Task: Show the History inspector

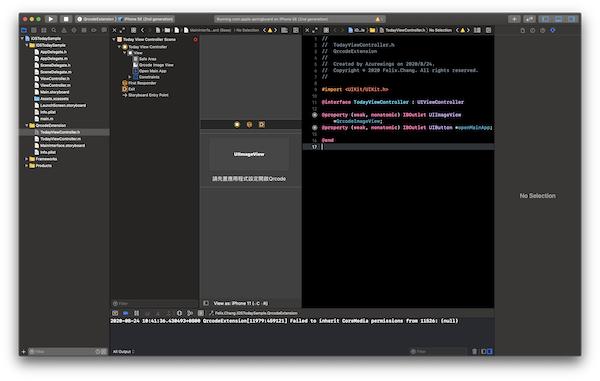Action: (533, 30)
